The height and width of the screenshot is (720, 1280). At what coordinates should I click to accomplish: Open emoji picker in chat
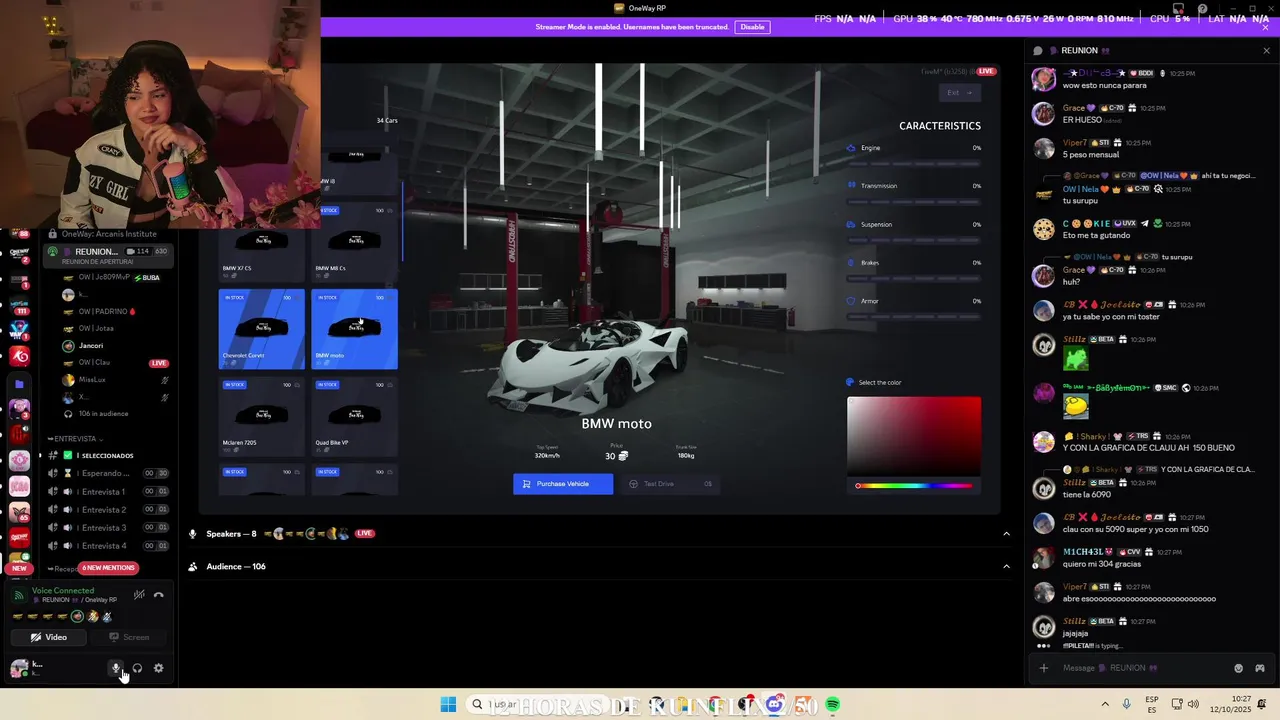click(1239, 668)
